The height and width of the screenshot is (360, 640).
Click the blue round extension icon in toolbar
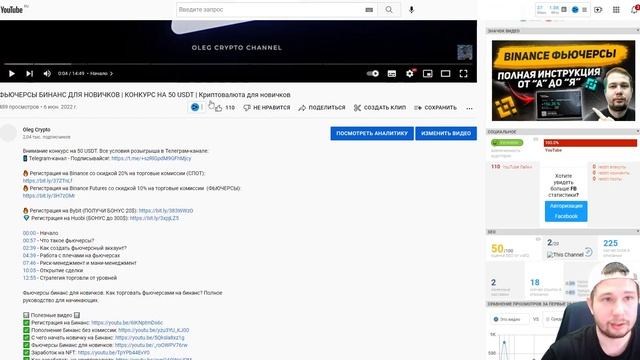click(575, 9)
